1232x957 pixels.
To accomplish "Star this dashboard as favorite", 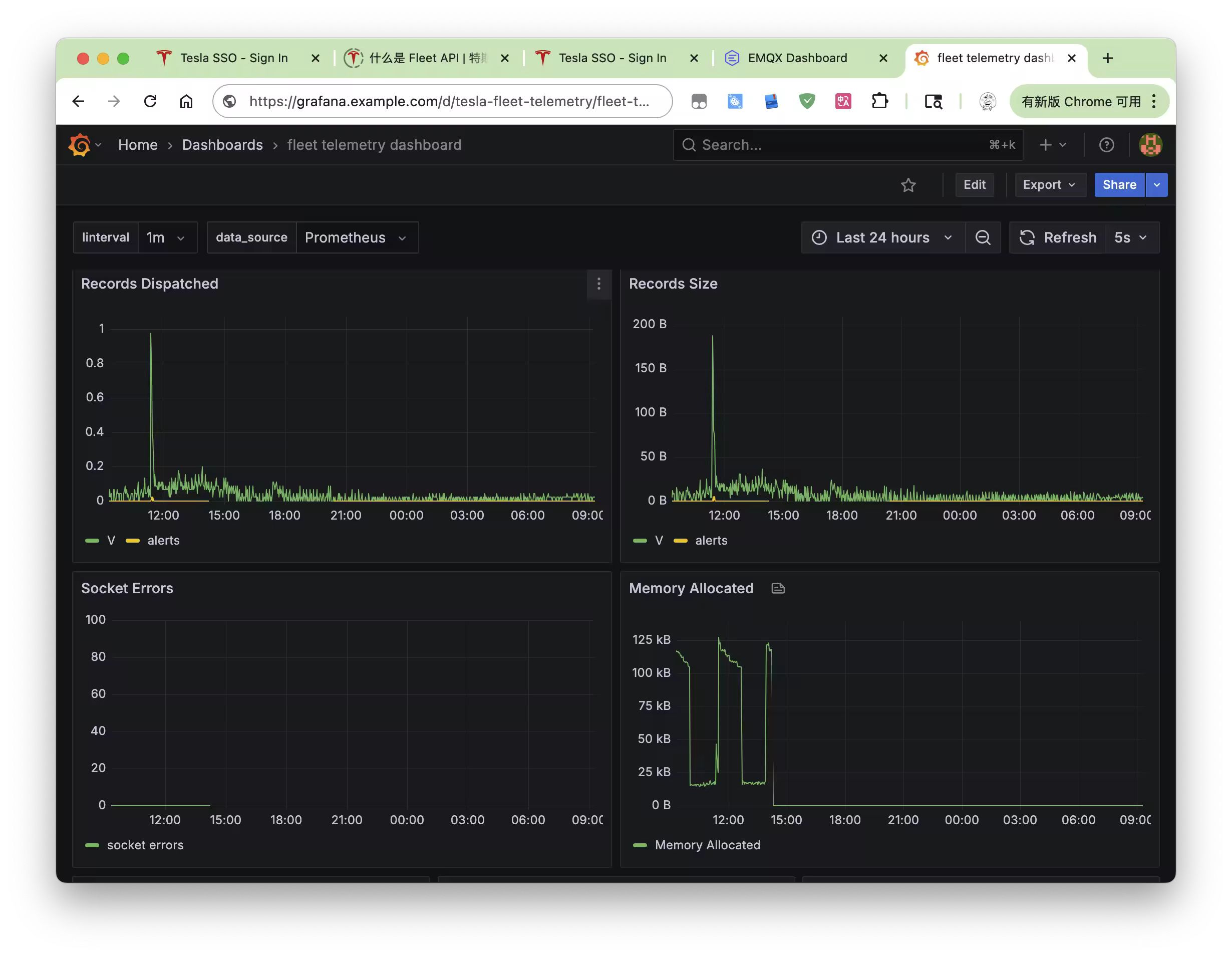I will pos(908,185).
